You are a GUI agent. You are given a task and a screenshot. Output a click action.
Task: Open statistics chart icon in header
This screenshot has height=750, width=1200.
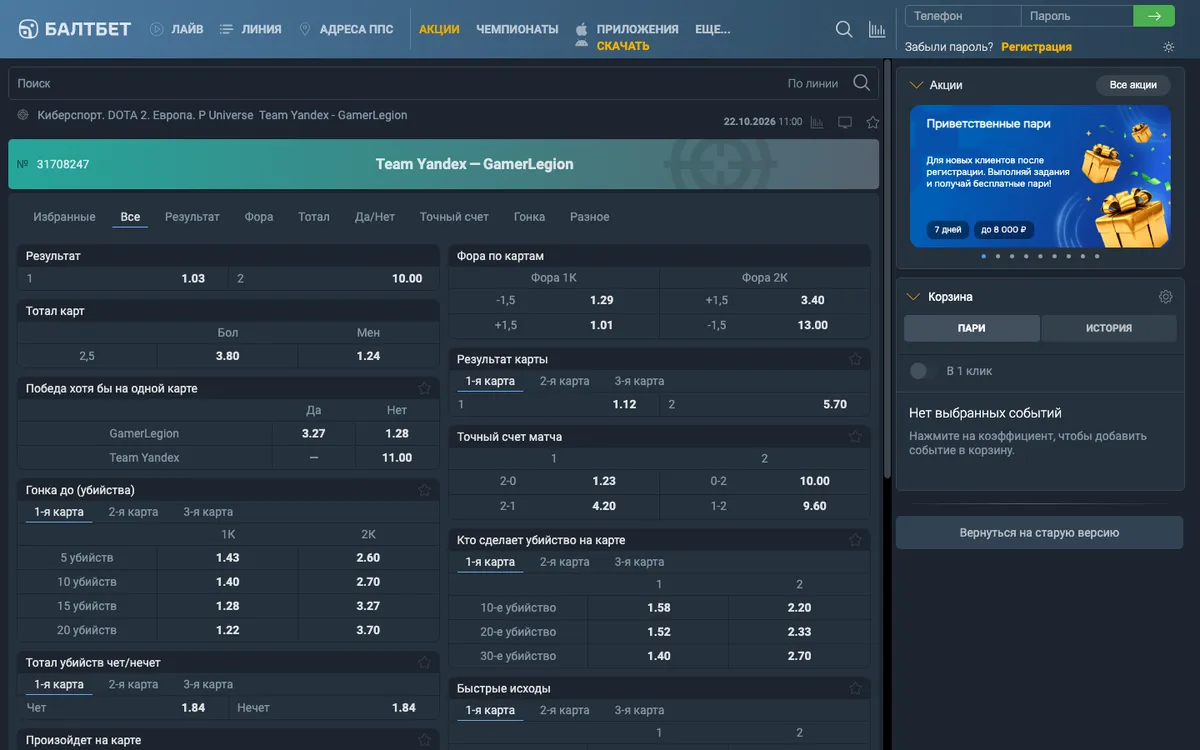(877, 29)
